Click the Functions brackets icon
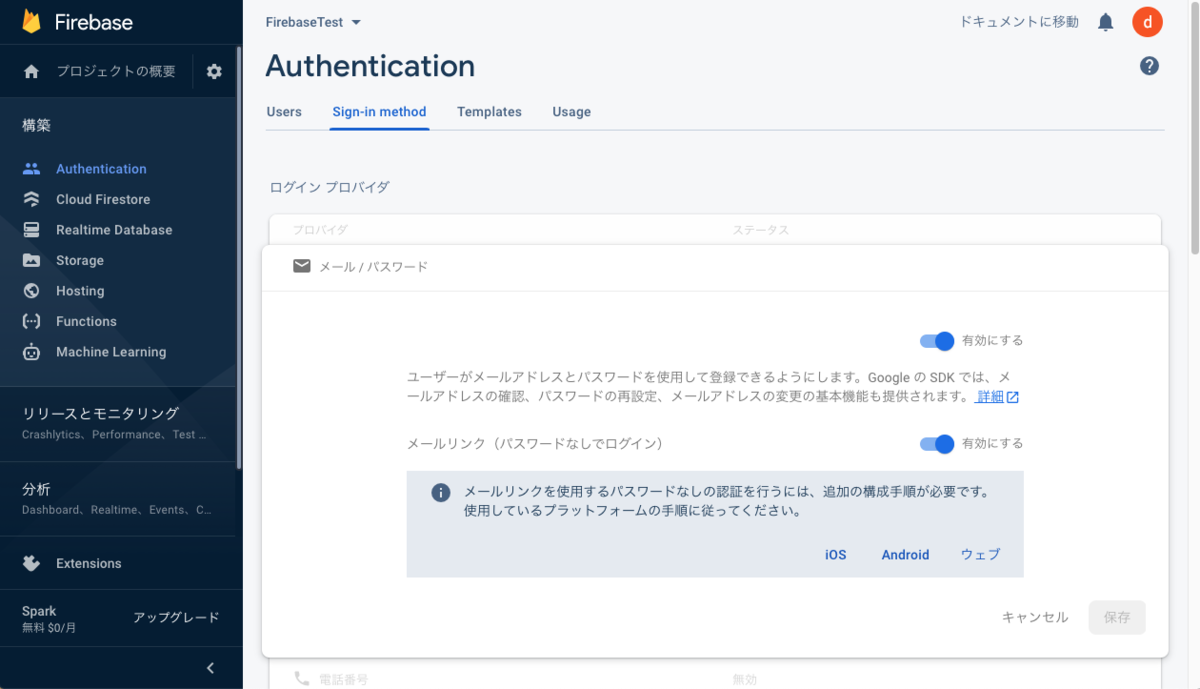This screenshot has width=1200, height=689. pos(32,321)
